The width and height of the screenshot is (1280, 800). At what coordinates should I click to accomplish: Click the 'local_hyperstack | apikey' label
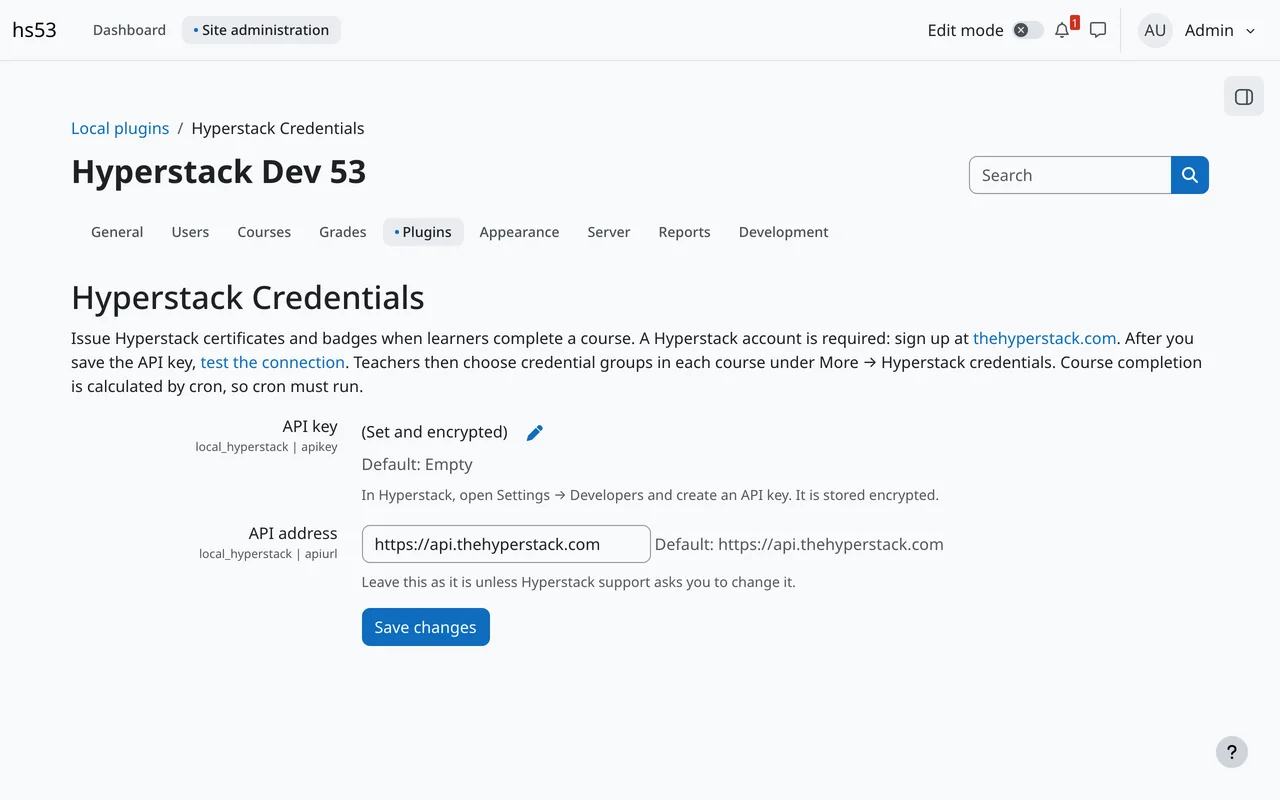click(267, 447)
